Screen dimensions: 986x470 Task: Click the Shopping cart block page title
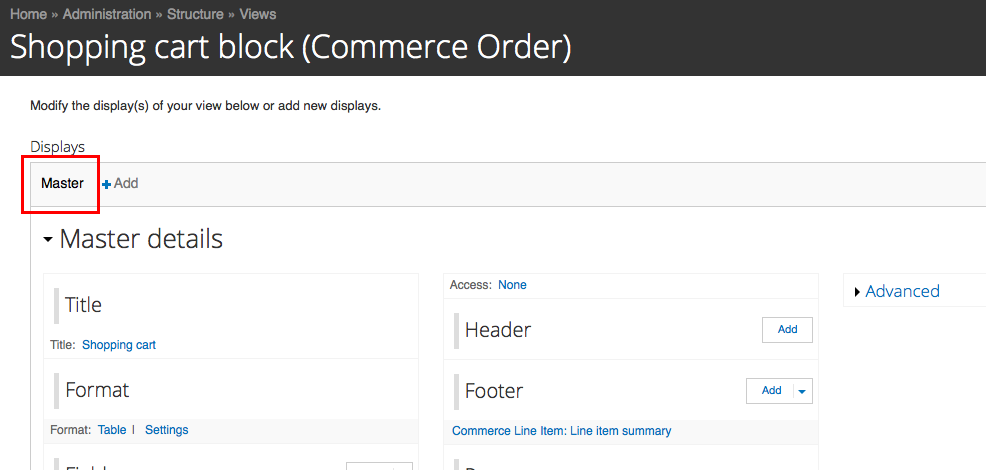pyautogui.click(x=290, y=47)
